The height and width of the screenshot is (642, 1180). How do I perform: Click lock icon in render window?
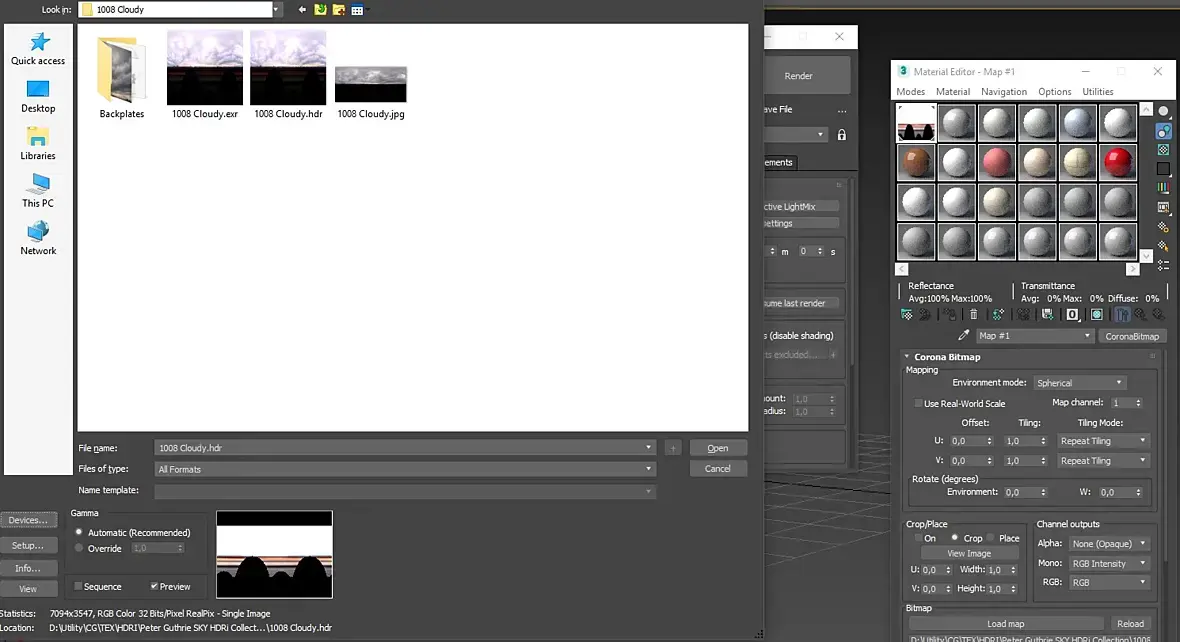coord(842,135)
